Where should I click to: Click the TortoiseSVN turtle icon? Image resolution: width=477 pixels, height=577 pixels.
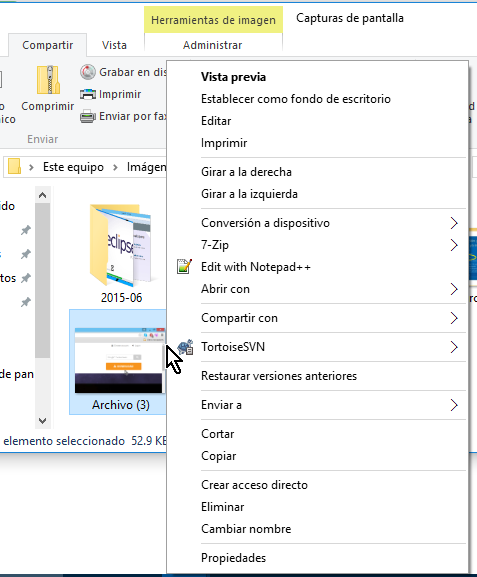point(185,347)
